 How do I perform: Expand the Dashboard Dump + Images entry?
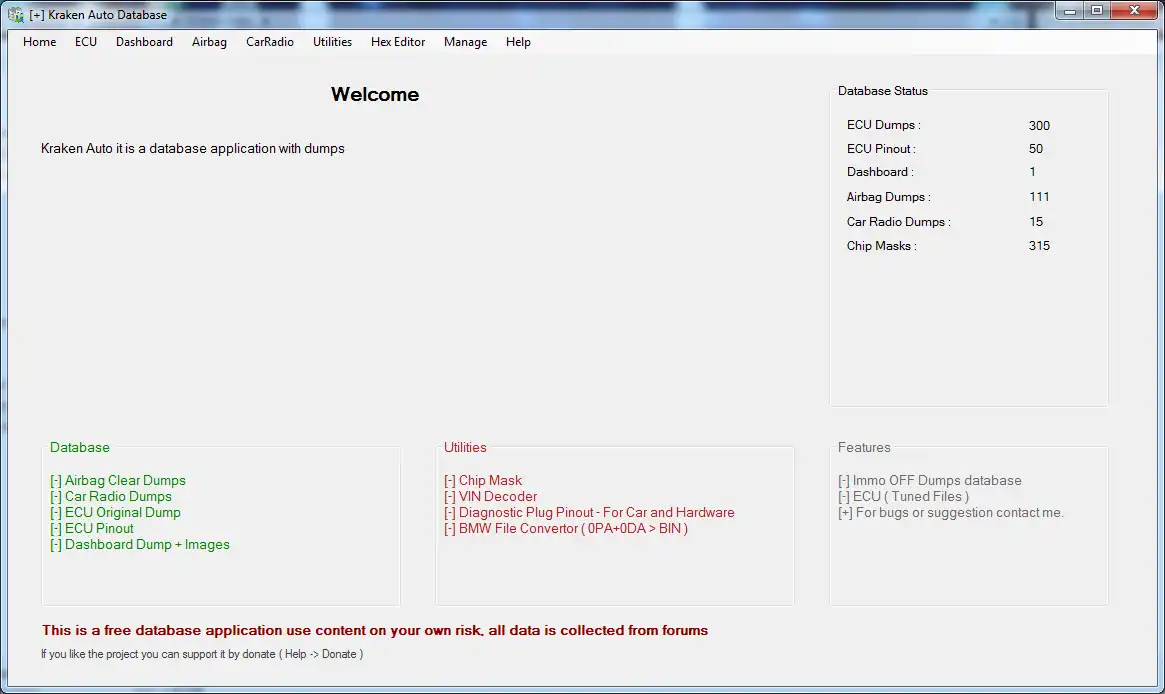click(x=140, y=544)
